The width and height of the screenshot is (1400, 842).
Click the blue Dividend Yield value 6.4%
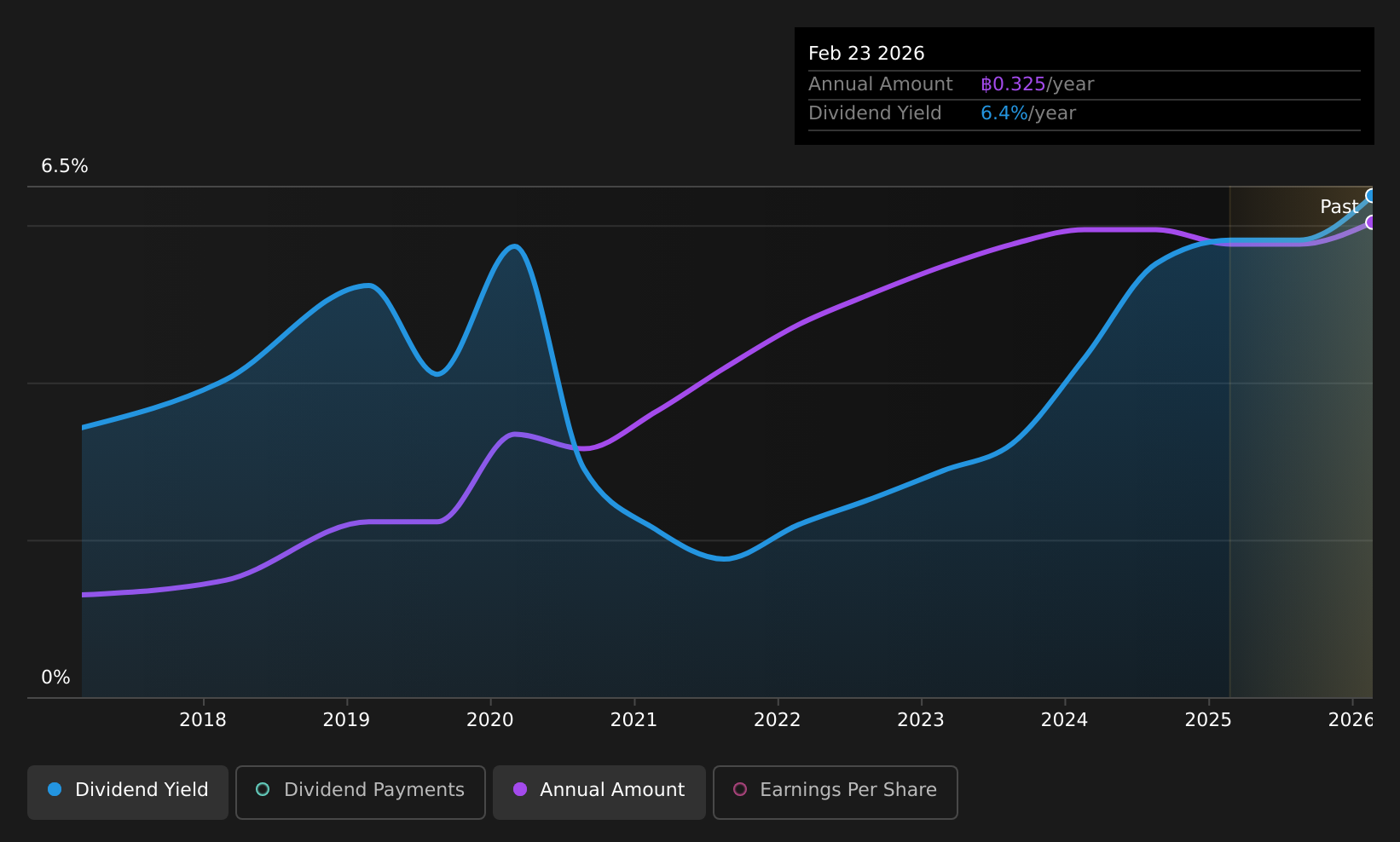coord(1004,112)
